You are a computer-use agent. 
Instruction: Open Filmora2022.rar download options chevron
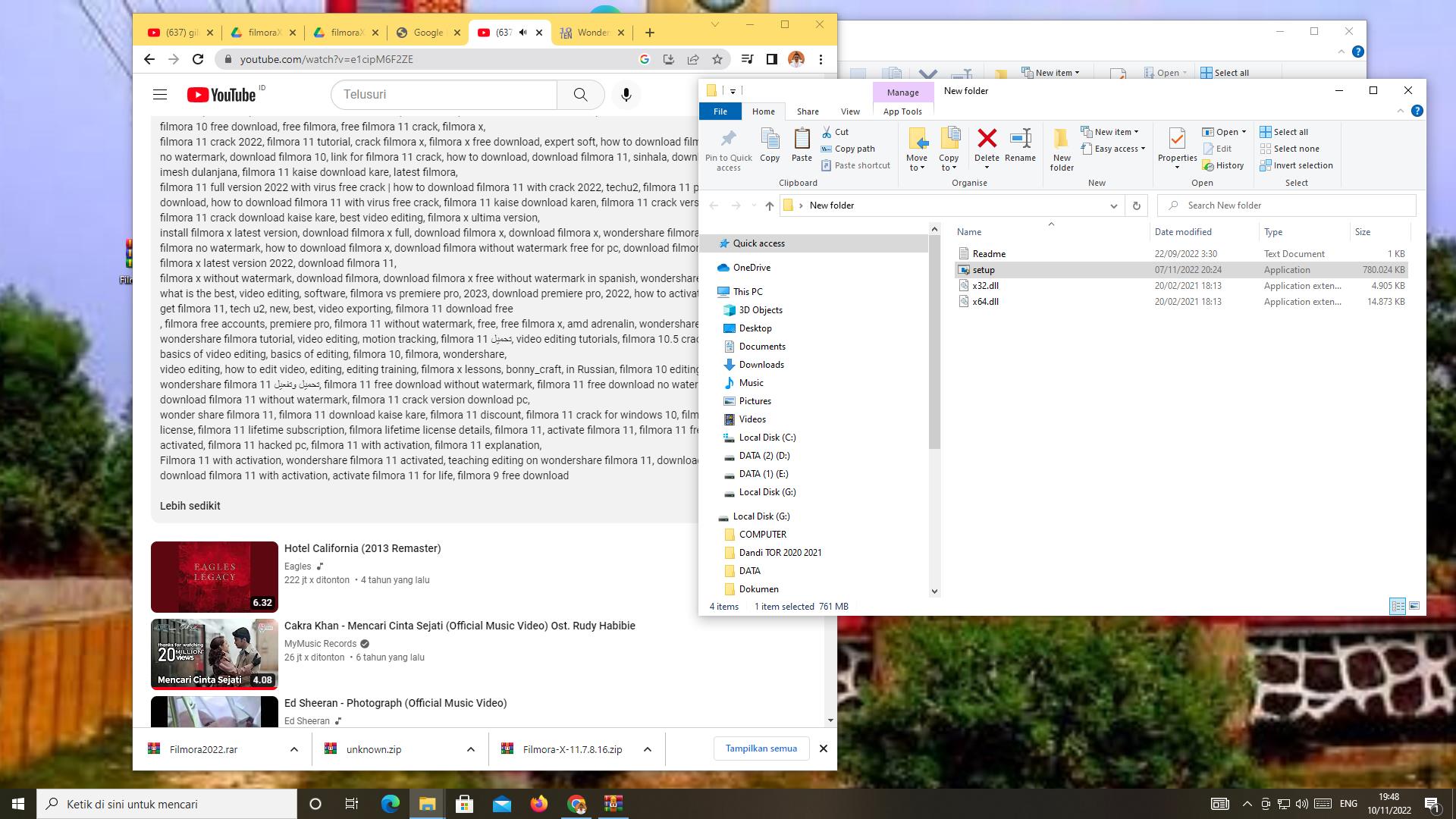294,749
